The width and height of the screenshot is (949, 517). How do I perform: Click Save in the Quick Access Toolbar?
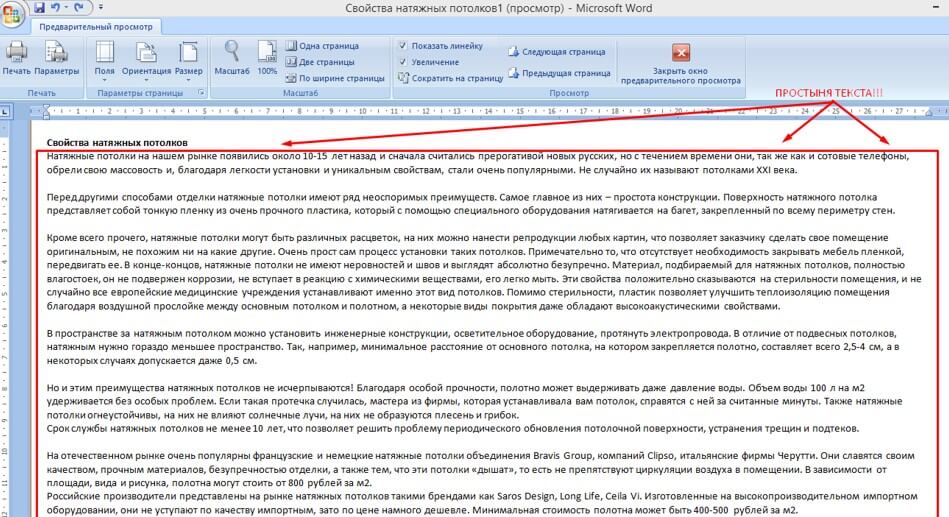tap(40, 8)
